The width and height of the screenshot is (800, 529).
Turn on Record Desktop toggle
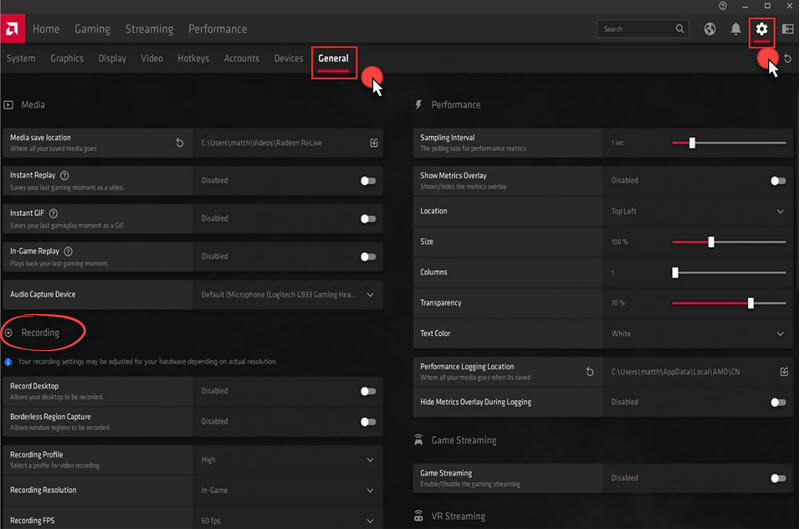pyautogui.click(x=368, y=391)
